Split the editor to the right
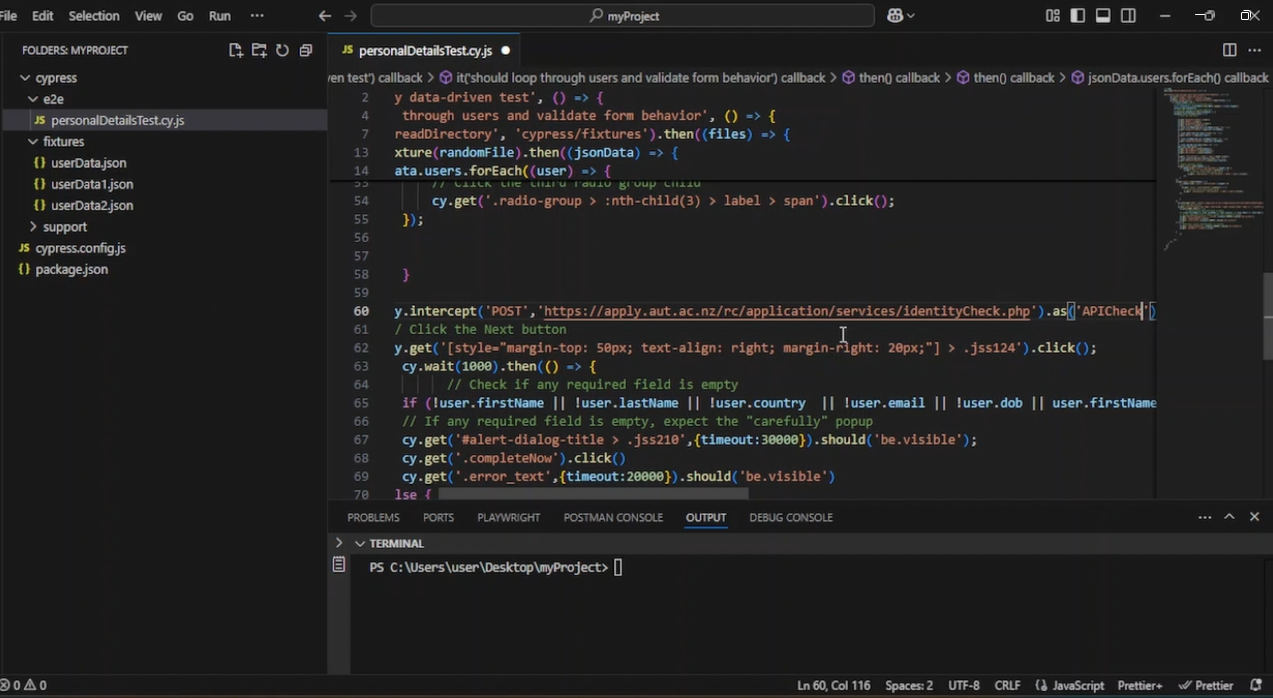1273x698 pixels. click(x=1229, y=50)
